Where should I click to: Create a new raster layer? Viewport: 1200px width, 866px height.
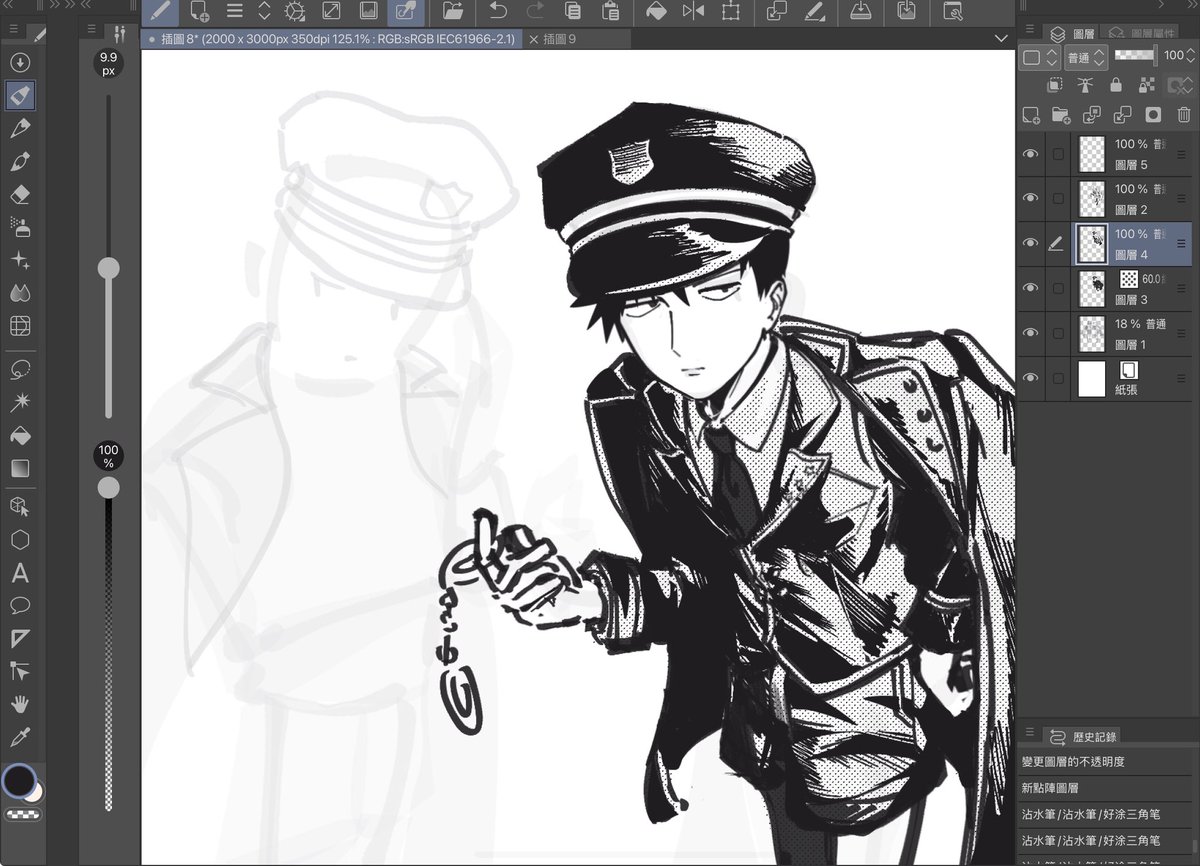coord(1031,115)
